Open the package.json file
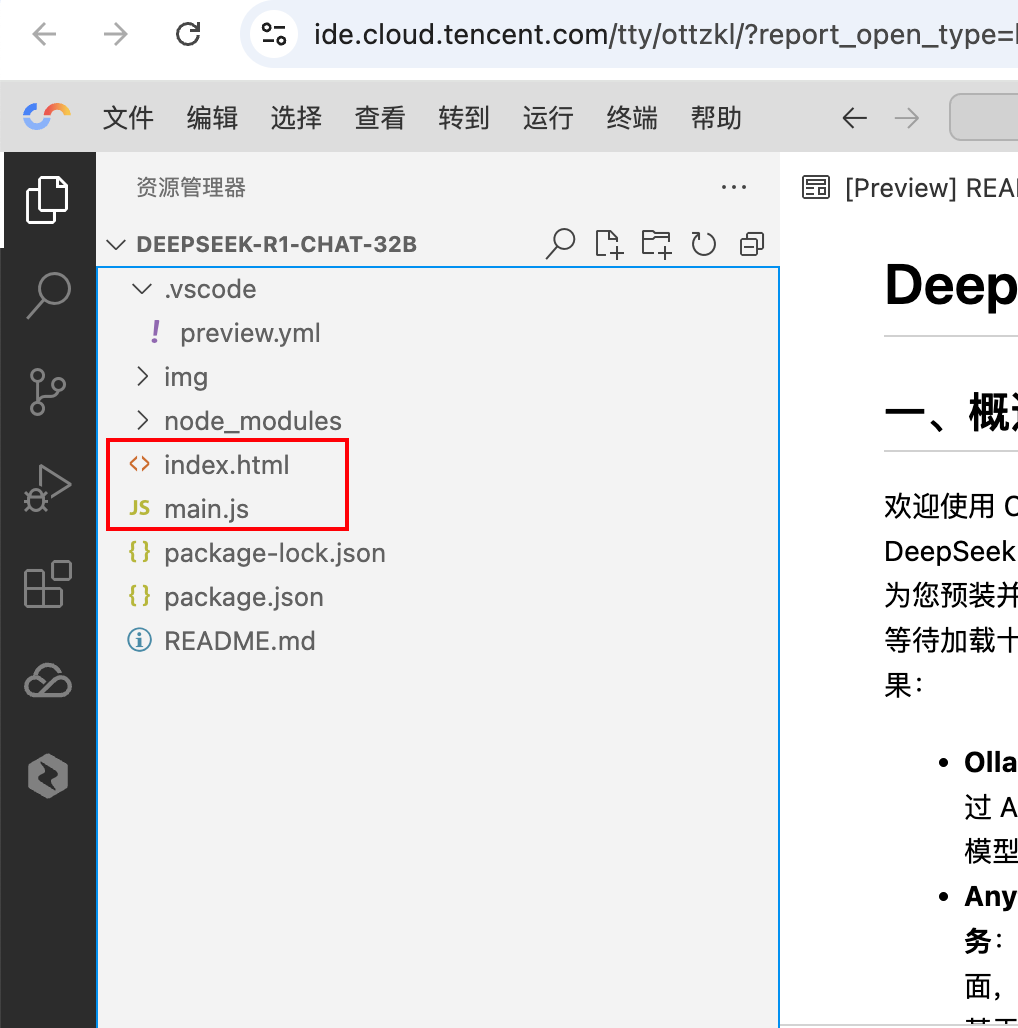Image resolution: width=1018 pixels, height=1028 pixels. click(243, 597)
